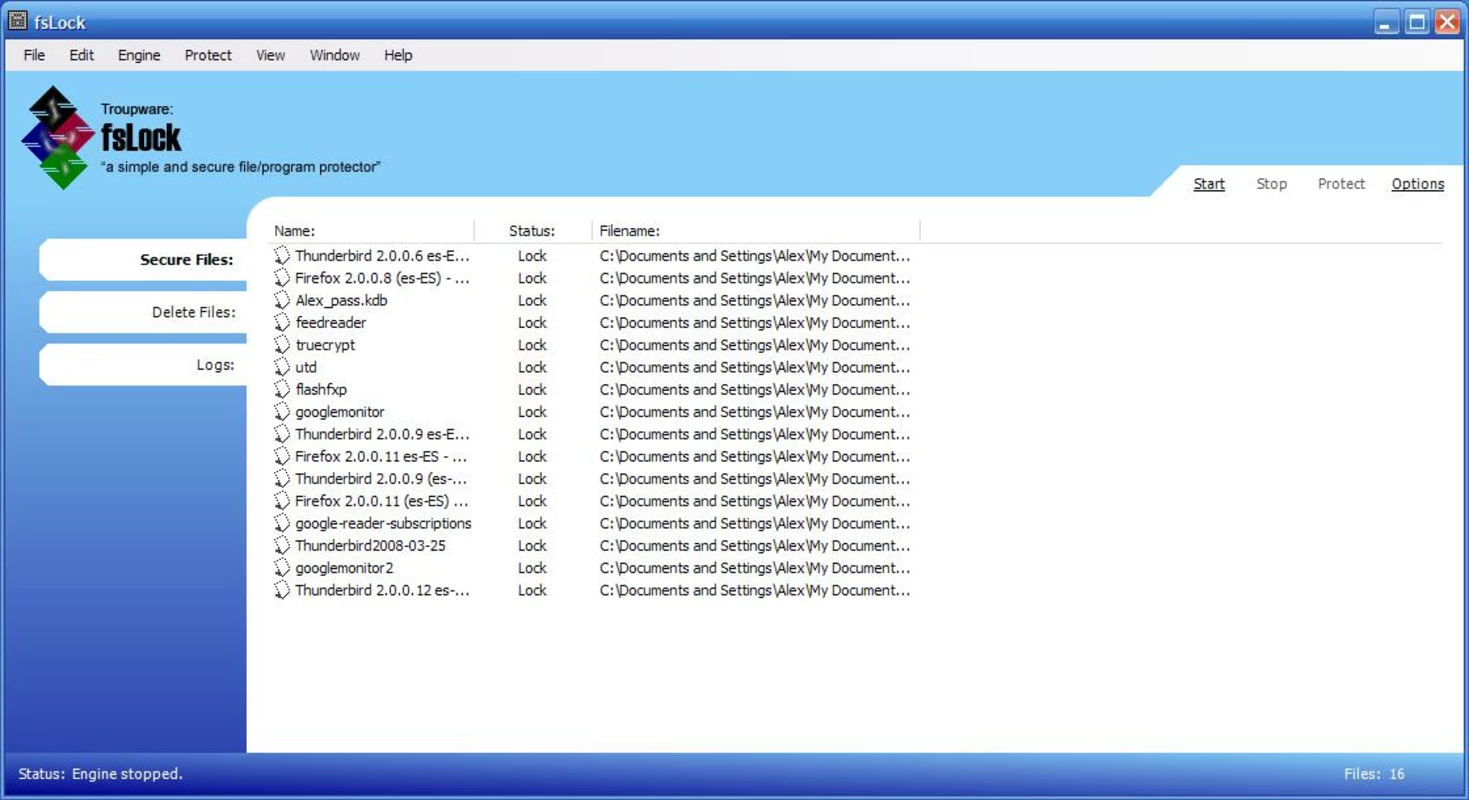The image size is (1469, 800).
Task: Close the fsLock window
Action: [1447, 22]
